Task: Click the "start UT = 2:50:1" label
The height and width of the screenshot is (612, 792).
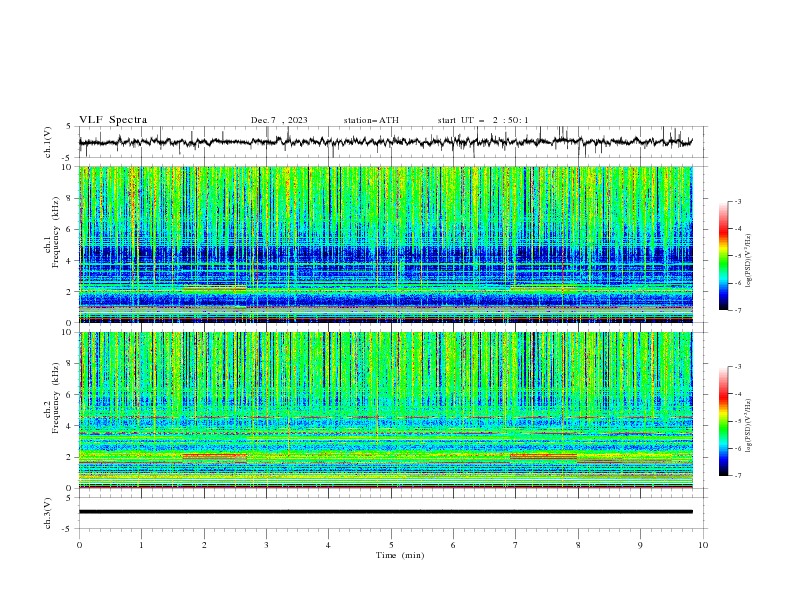Action: 483,120
